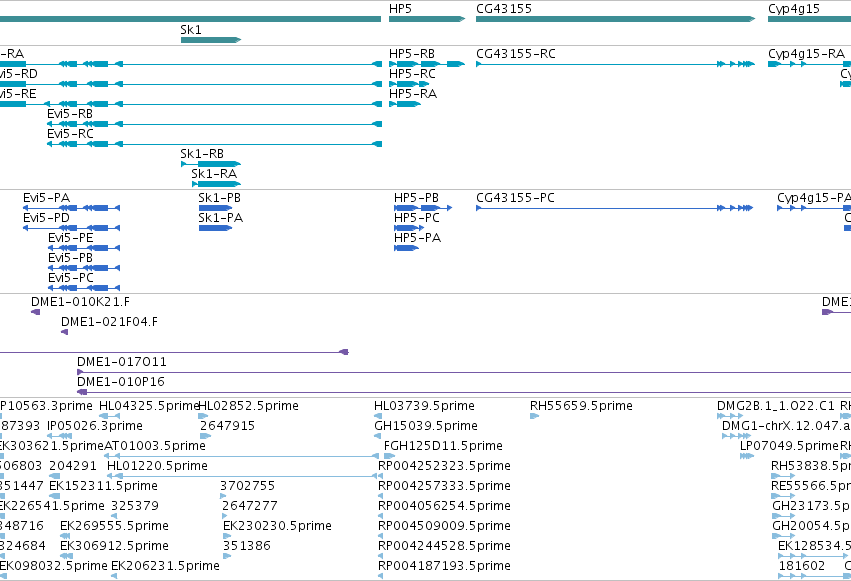Screen dimensions: 851x581
Task: Select feature 3702755
Action: [x=223, y=496]
